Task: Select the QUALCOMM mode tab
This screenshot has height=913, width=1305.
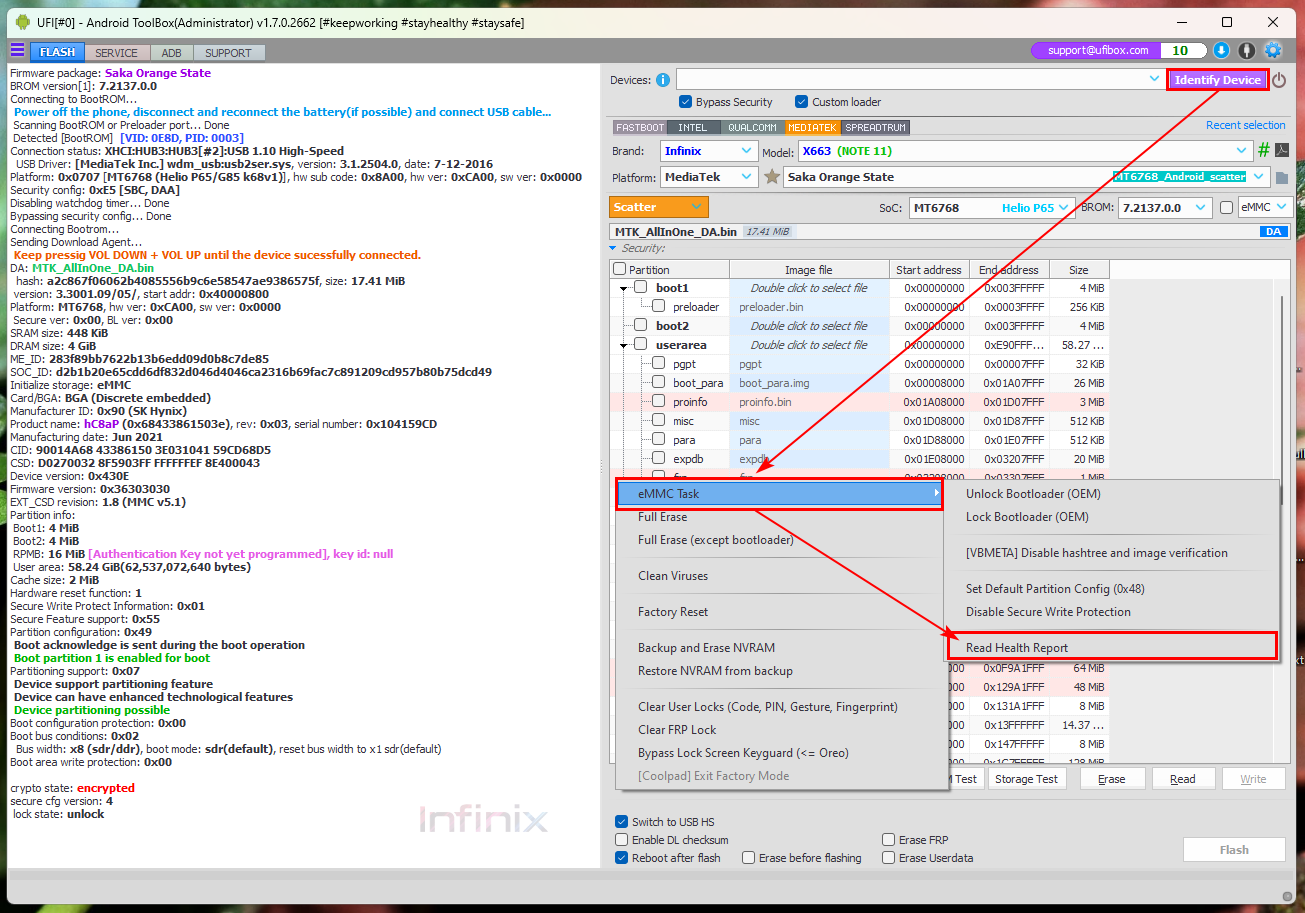Action: (x=751, y=128)
